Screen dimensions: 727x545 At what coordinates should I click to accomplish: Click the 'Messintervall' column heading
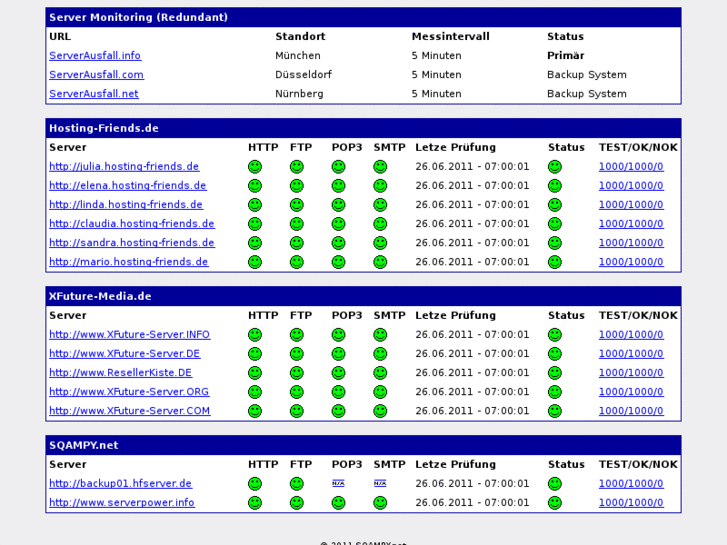(x=450, y=37)
